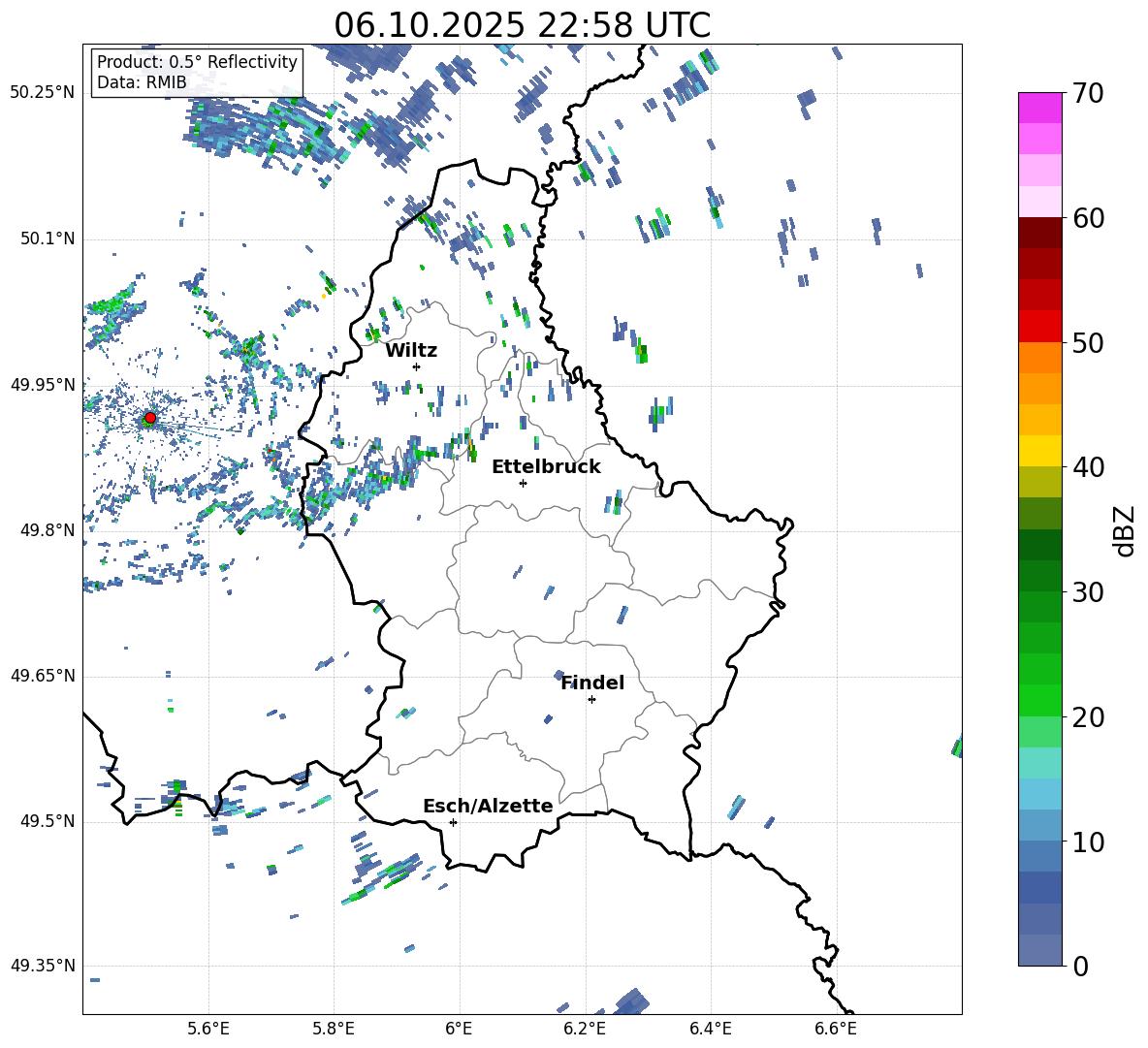Click the 6.6°E longitude label
This screenshot has width=1148, height=1048.
[x=836, y=1029]
